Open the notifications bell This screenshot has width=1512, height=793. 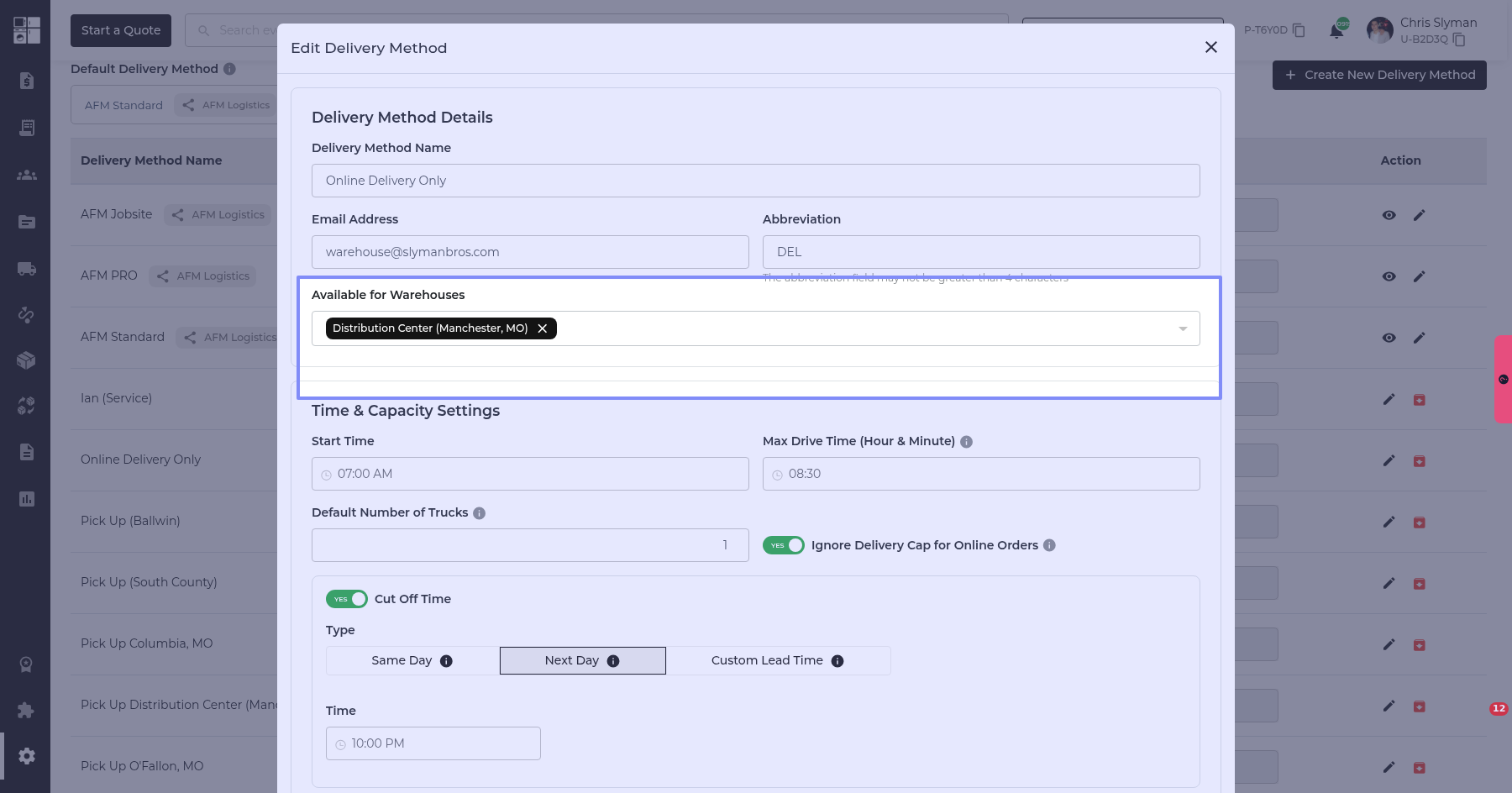point(1336,31)
